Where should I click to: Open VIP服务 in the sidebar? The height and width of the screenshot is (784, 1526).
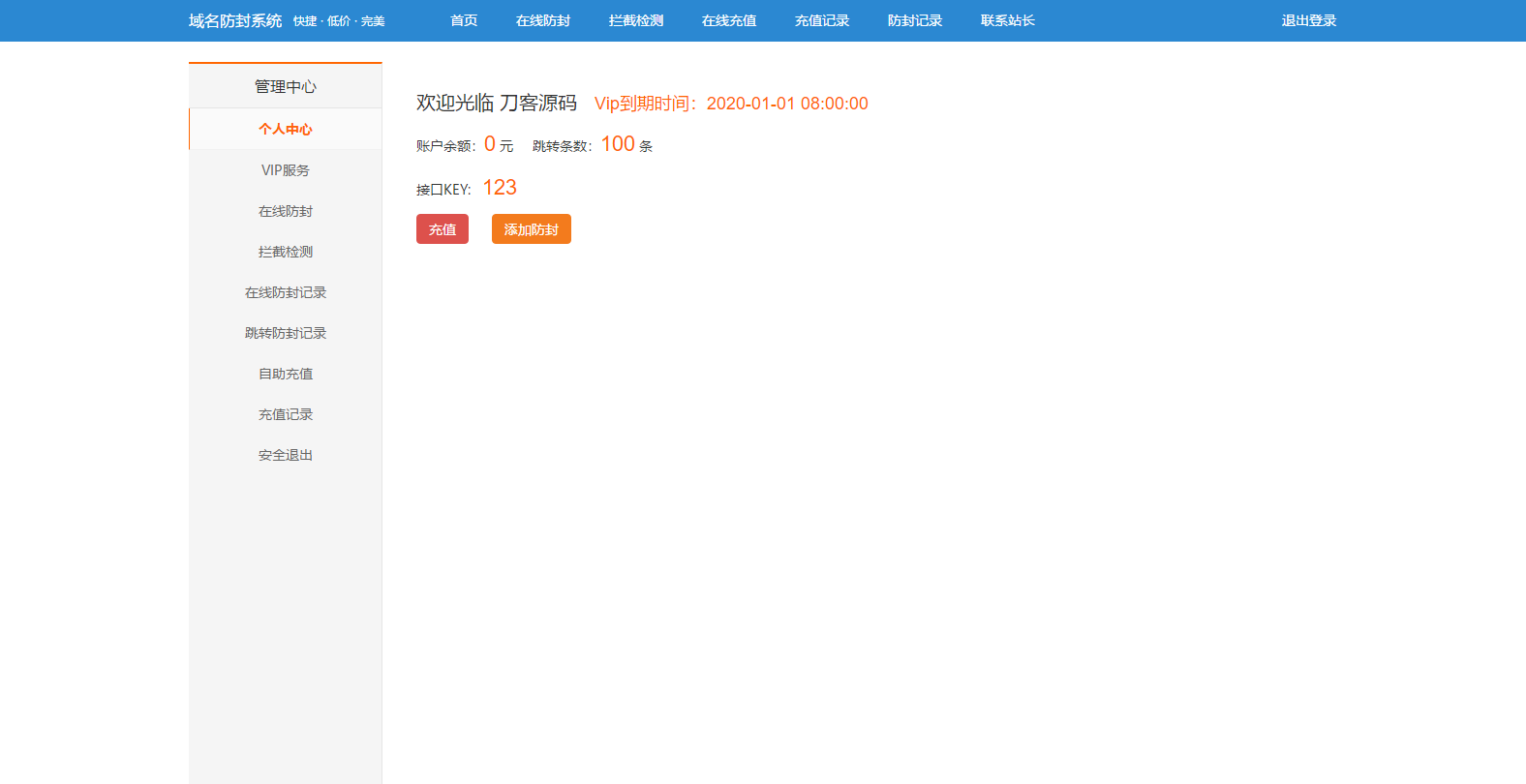point(286,170)
